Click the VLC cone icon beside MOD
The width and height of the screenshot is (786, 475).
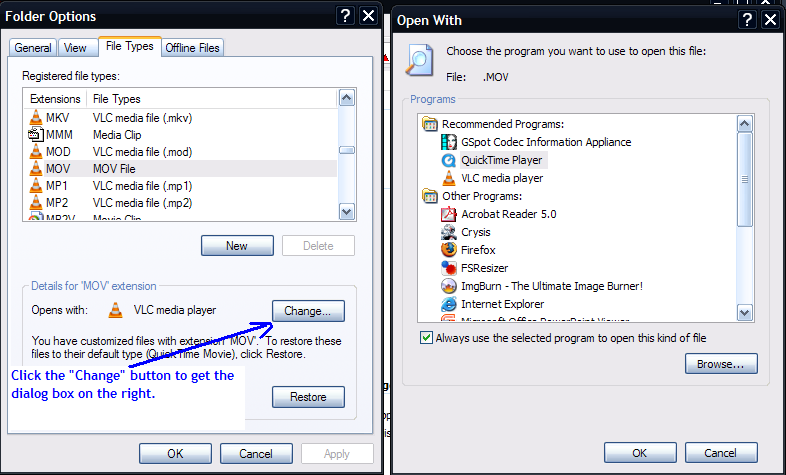(x=36, y=152)
